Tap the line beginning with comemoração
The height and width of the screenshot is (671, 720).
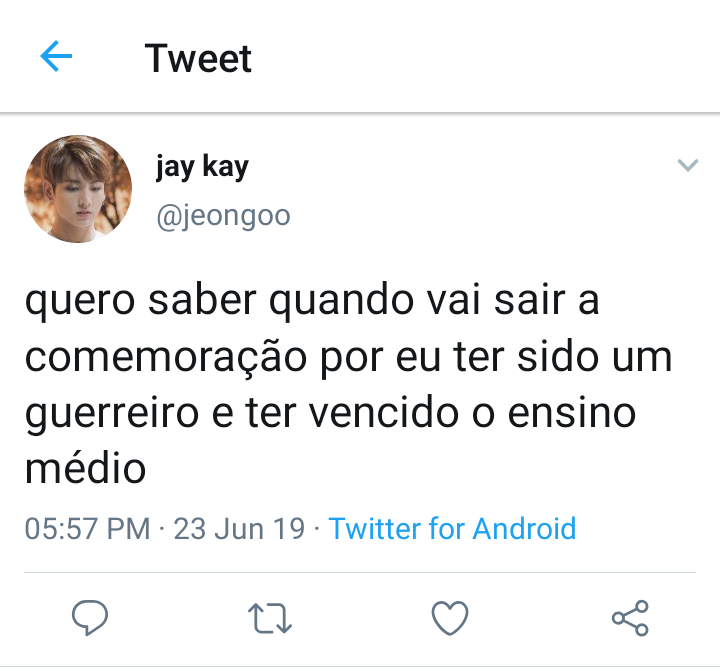349,358
